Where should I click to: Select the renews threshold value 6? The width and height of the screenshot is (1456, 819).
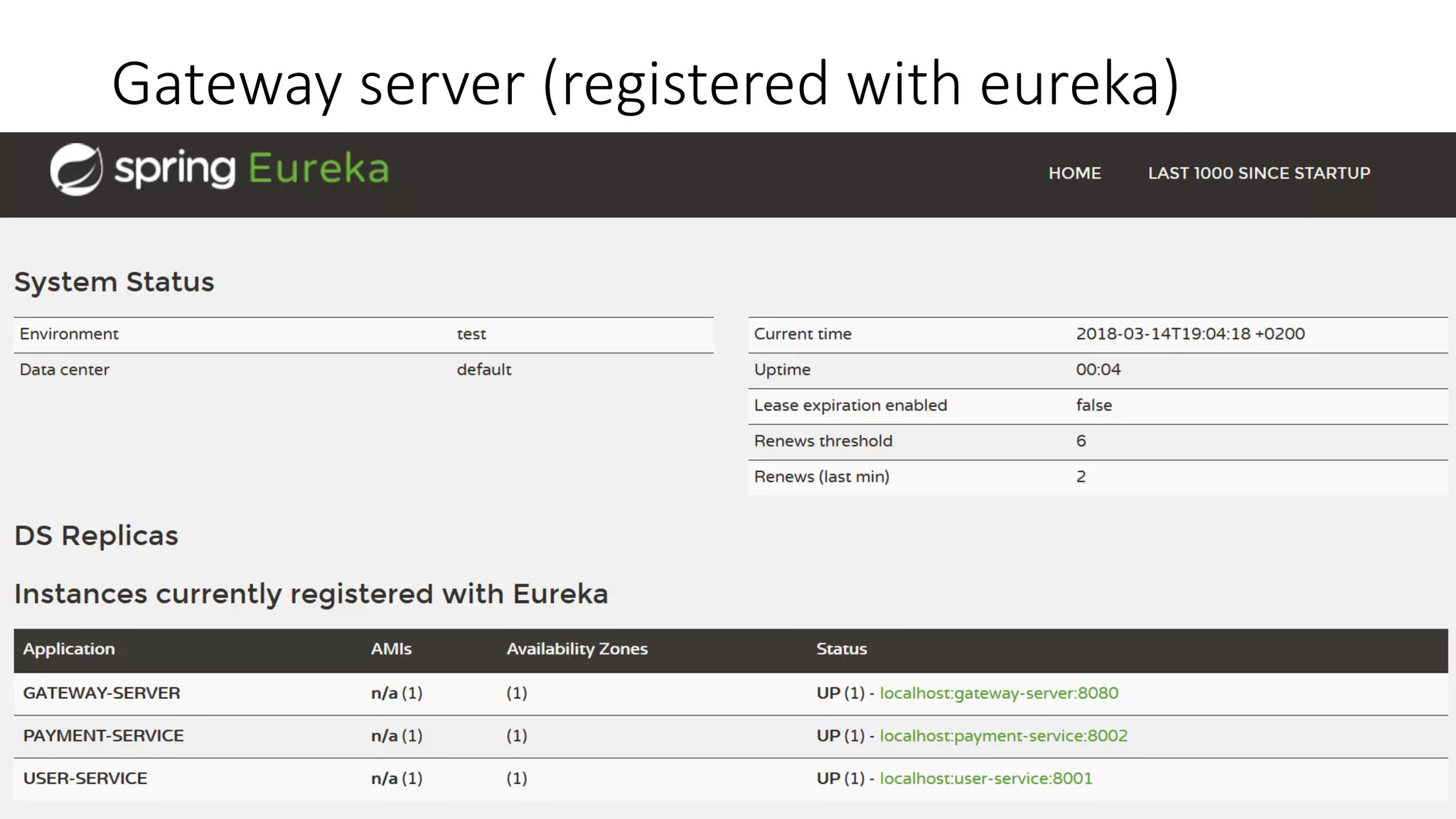[x=1081, y=441]
